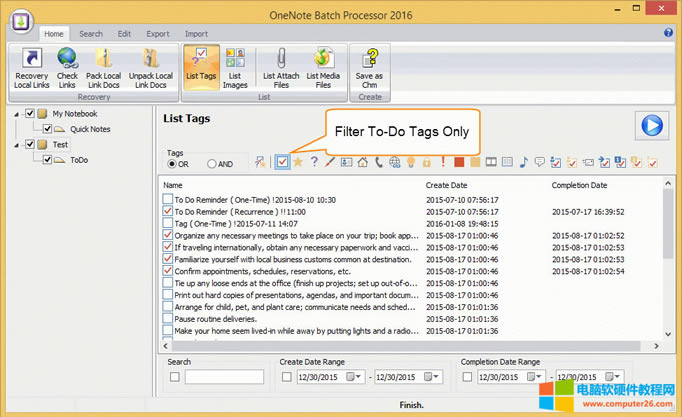This screenshot has height=417, width=682.
Task: Select the AND tags radio button
Action: [x=212, y=163]
